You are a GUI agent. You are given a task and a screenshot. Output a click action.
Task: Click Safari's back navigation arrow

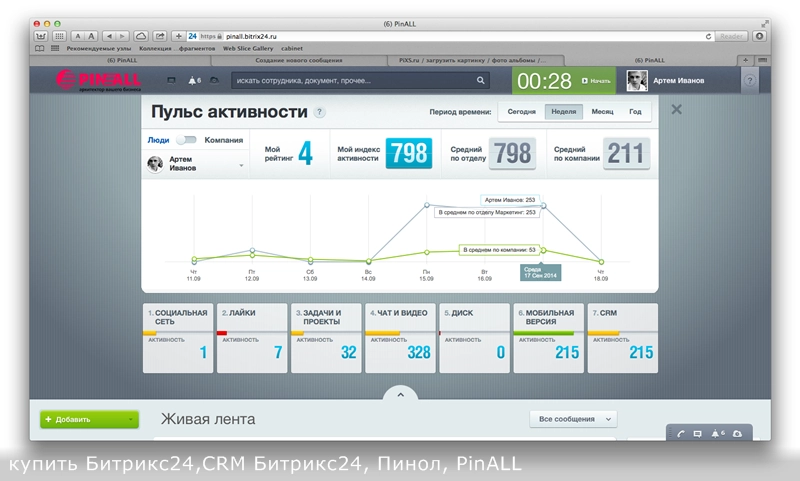tap(109, 36)
